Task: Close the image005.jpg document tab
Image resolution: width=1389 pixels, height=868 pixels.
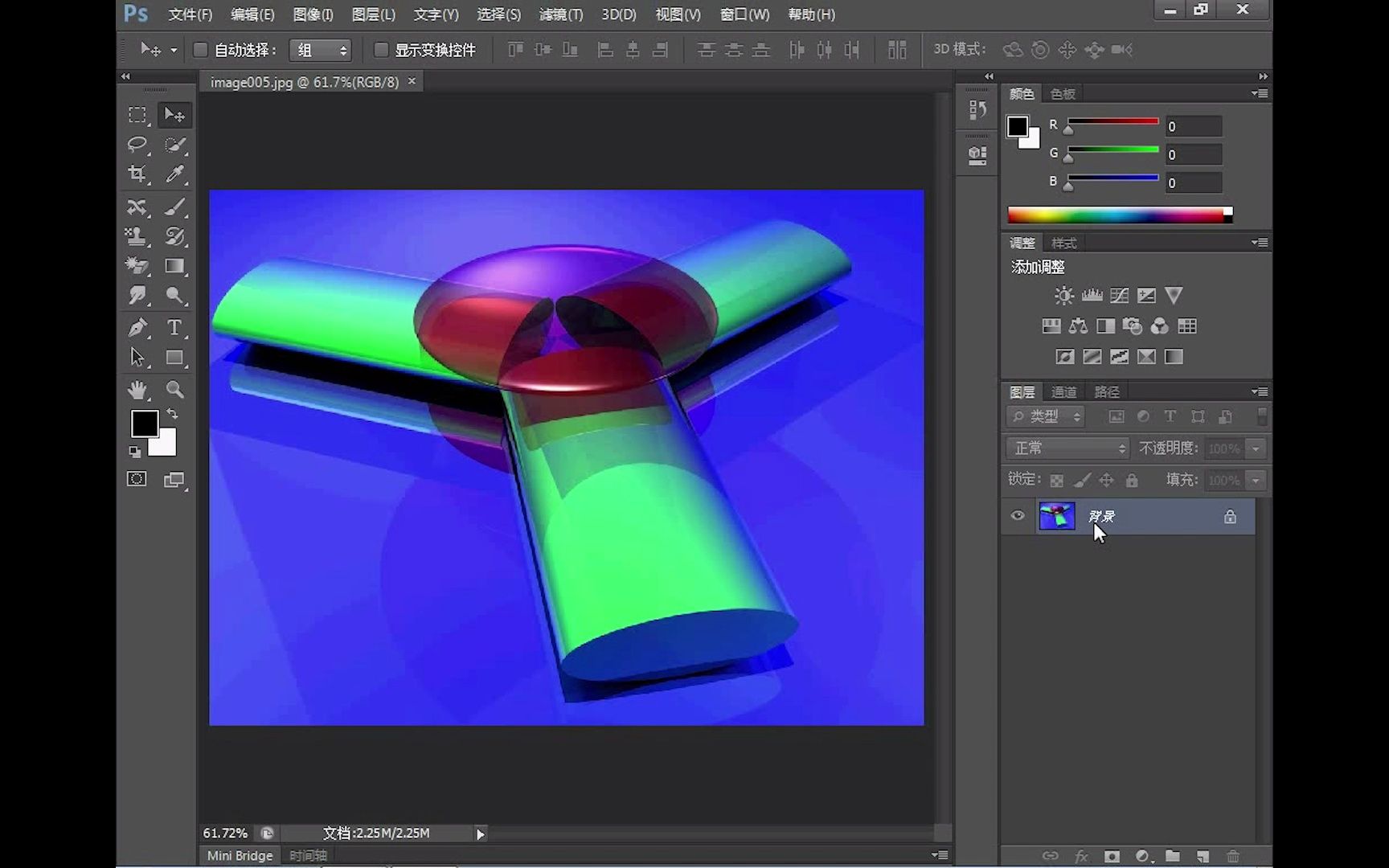Action: [412, 81]
